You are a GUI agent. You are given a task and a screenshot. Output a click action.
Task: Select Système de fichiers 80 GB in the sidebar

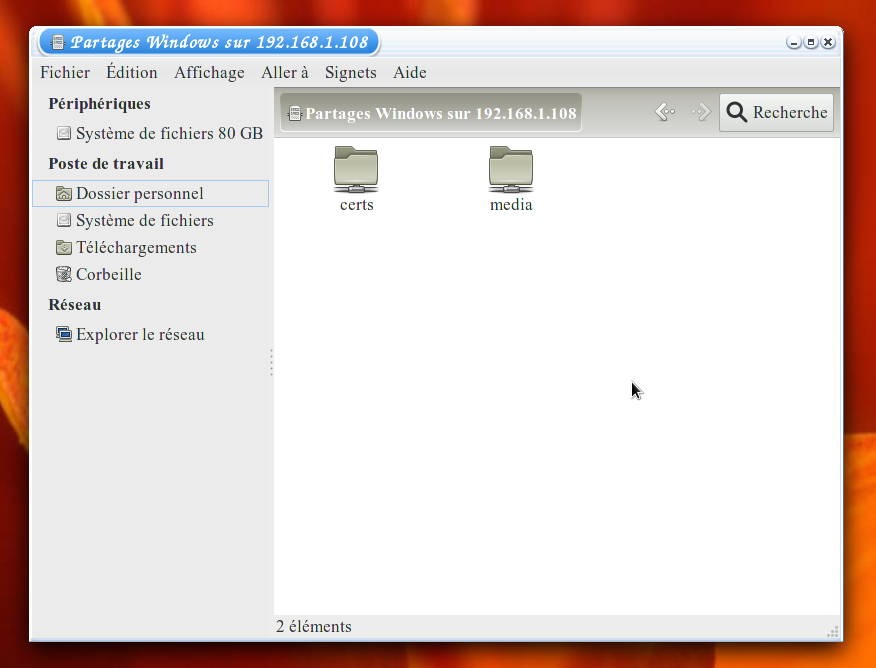pos(151,133)
